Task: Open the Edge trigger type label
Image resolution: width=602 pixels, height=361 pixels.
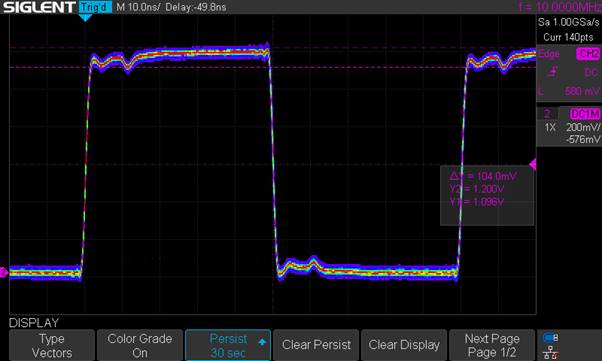Action: point(549,54)
